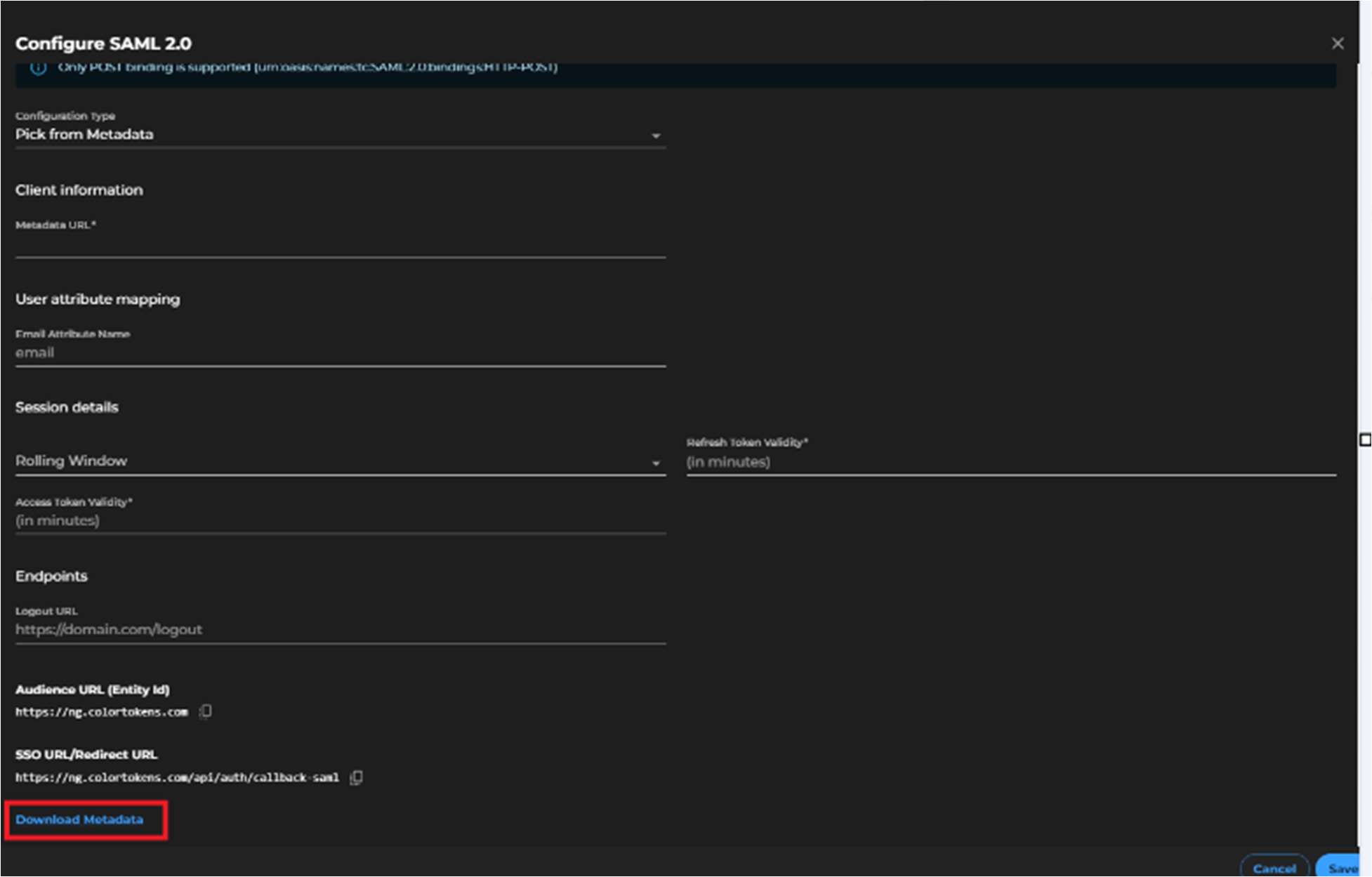Click the info icon in the POST binding banner
Image resolution: width=1372 pixels, height=877 pixels.
37,68
